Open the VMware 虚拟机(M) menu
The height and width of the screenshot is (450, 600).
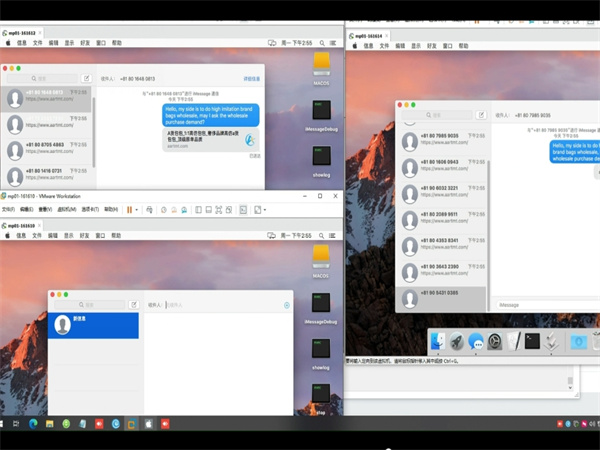(x=68, y=210)
